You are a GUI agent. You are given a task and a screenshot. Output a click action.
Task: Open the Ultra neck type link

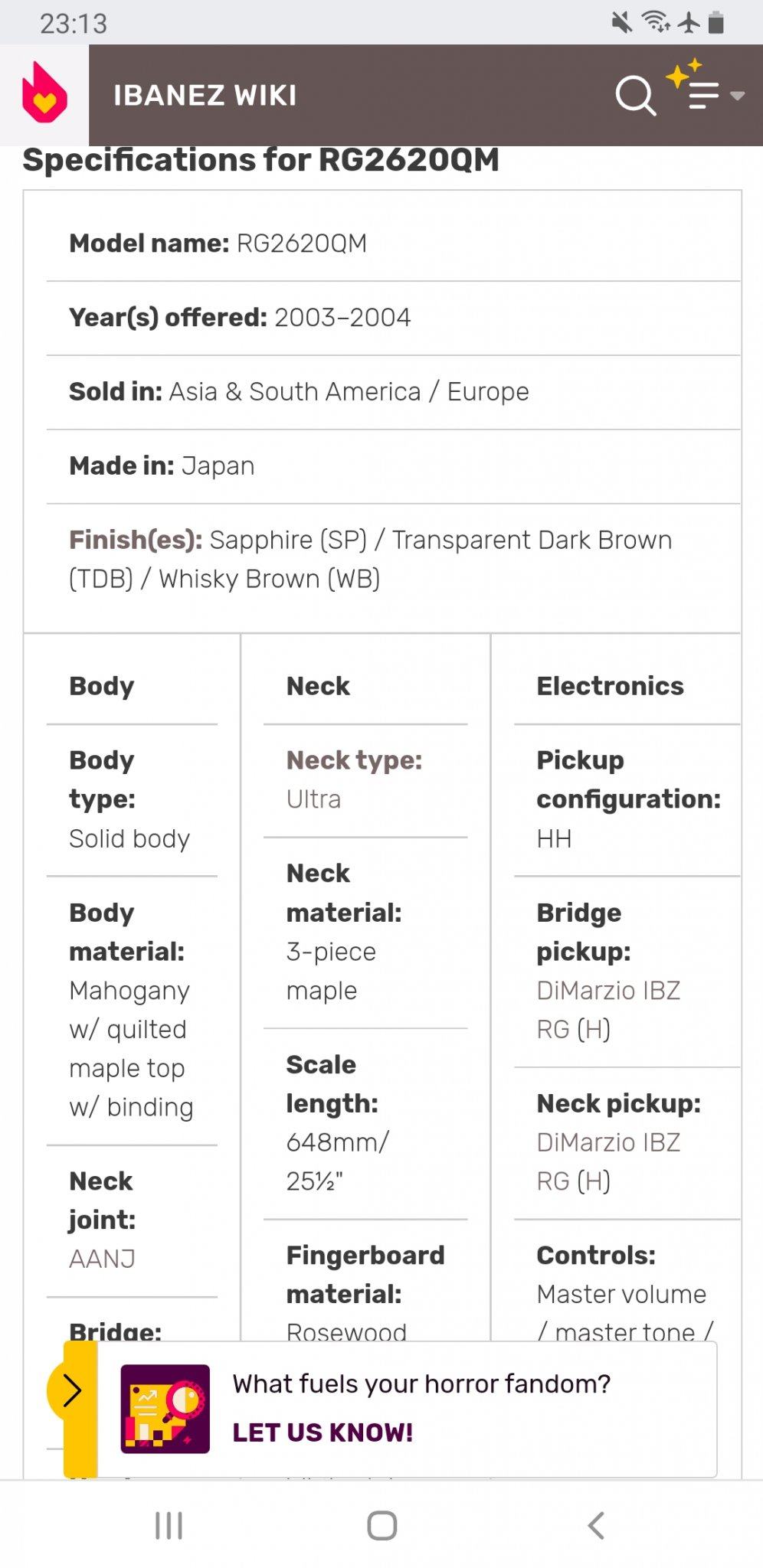(x=313, y=799)
